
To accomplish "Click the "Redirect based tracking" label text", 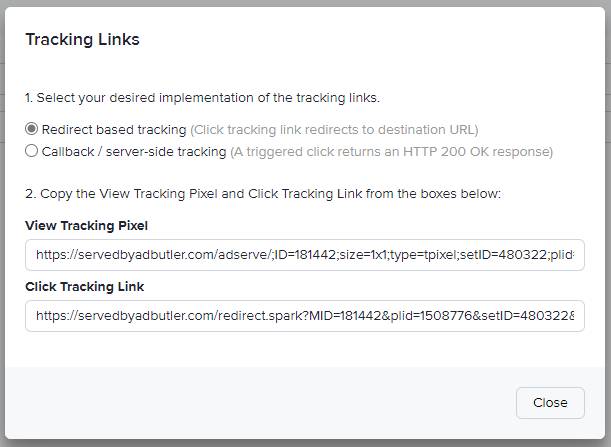I will (114, 130).
